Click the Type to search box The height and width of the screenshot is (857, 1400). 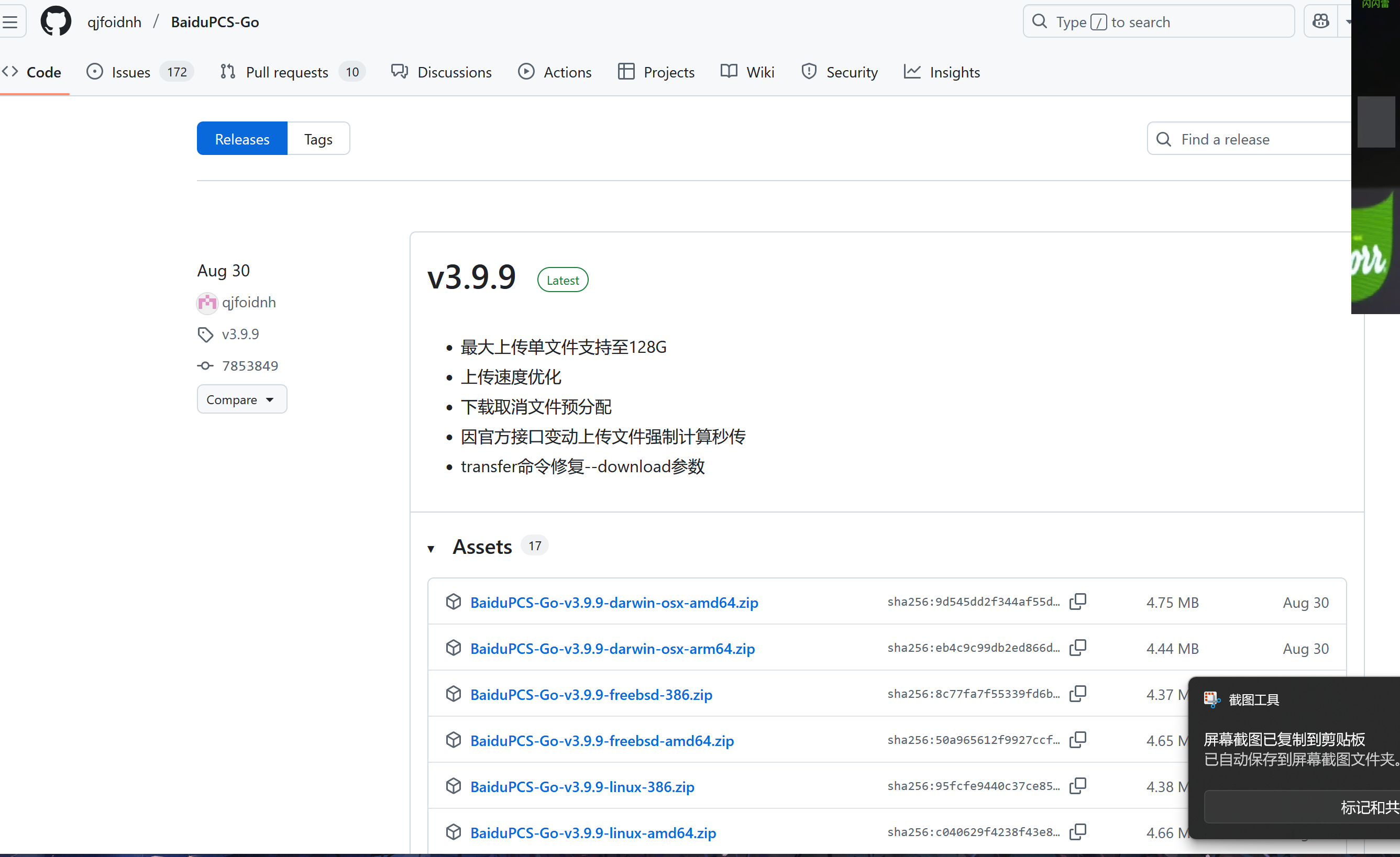click(1159, 21)
